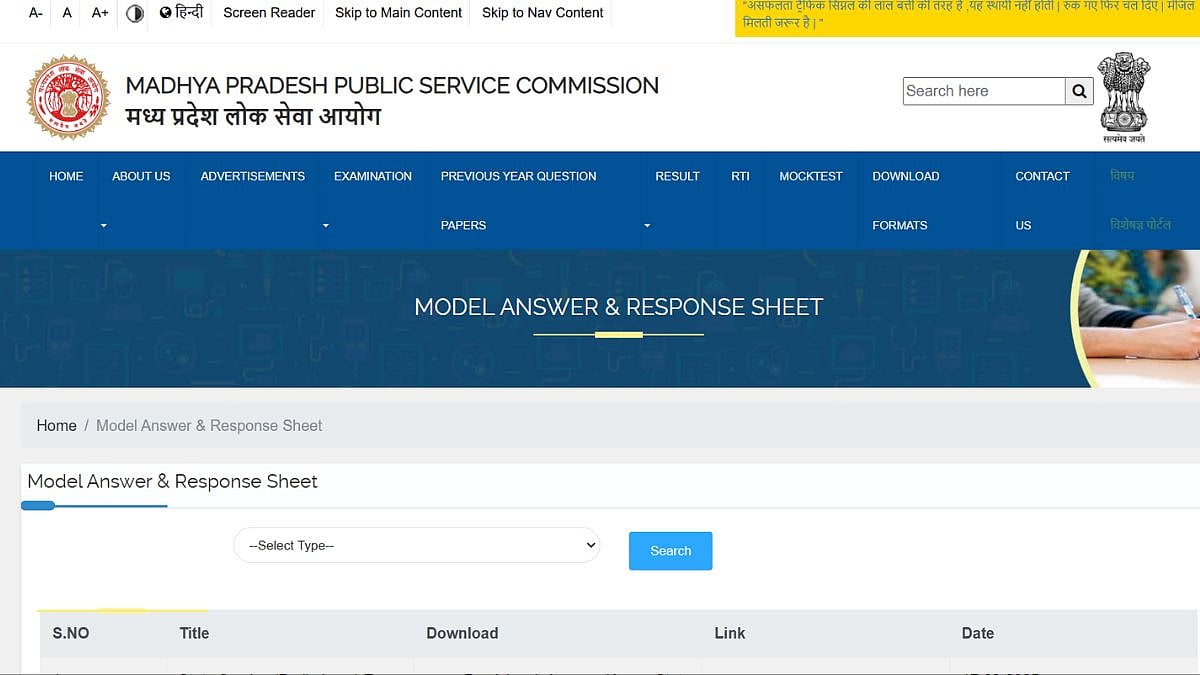
Task: Click the national emblem of India
Action: point(1124,95)
